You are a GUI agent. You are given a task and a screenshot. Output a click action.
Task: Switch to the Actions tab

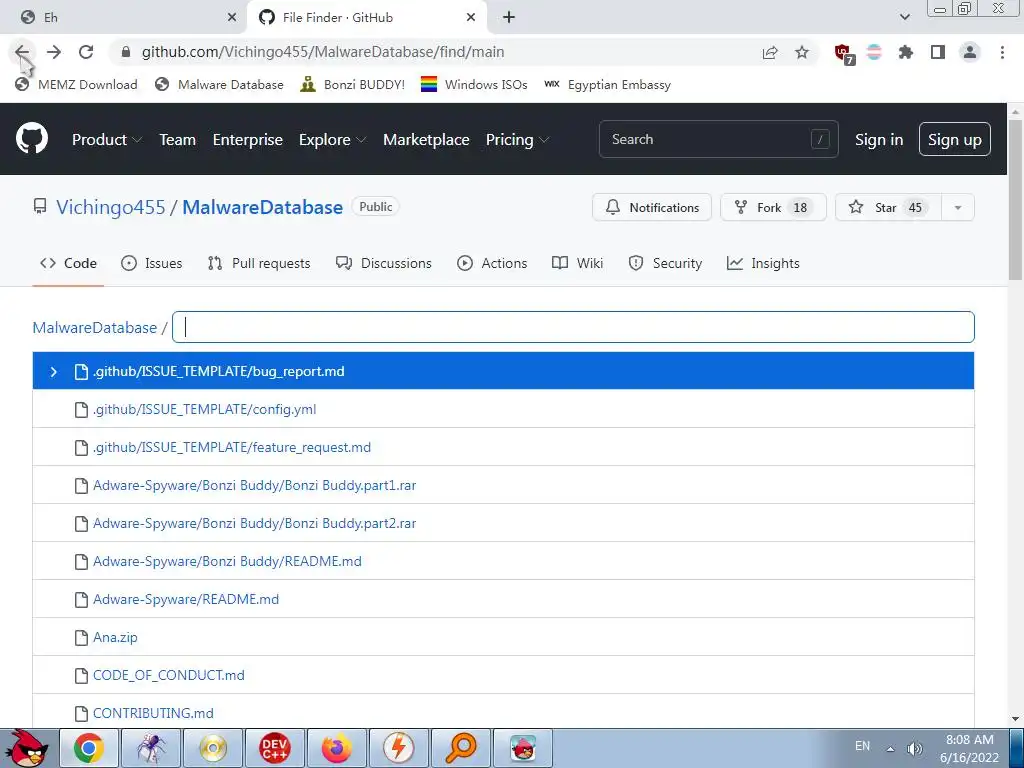pyautogui.click(x=492, y=263)
